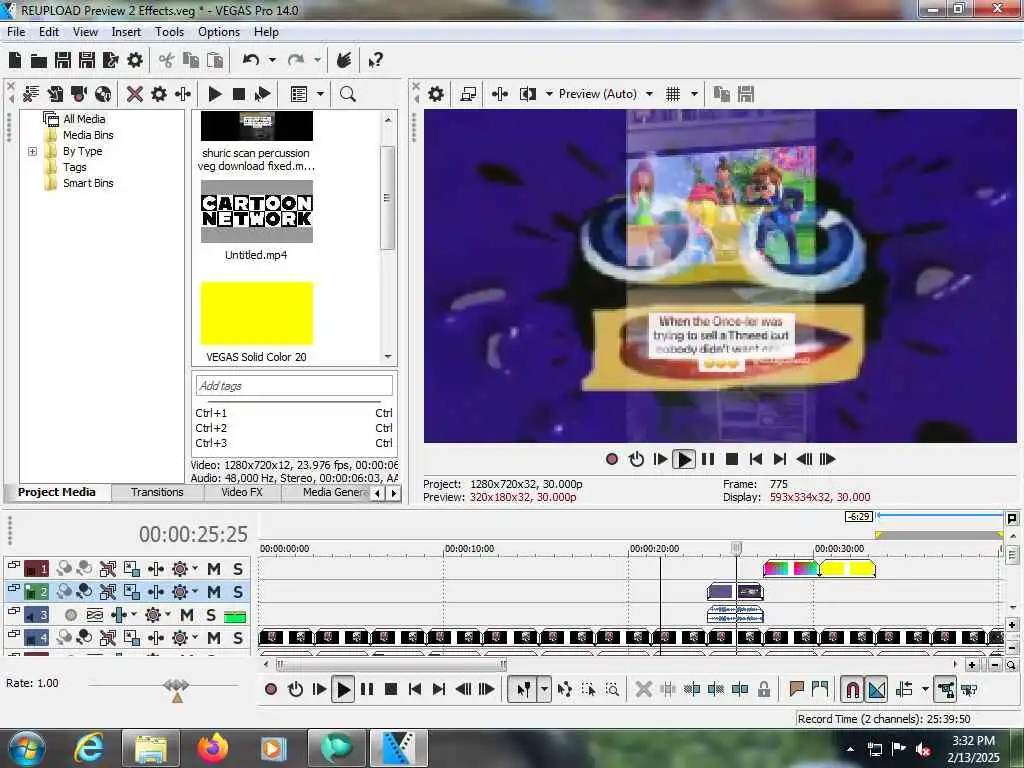Click Preview on External Monitor icon
Viewport: 1024px width, 768px height.
click(x=468, y=94)
